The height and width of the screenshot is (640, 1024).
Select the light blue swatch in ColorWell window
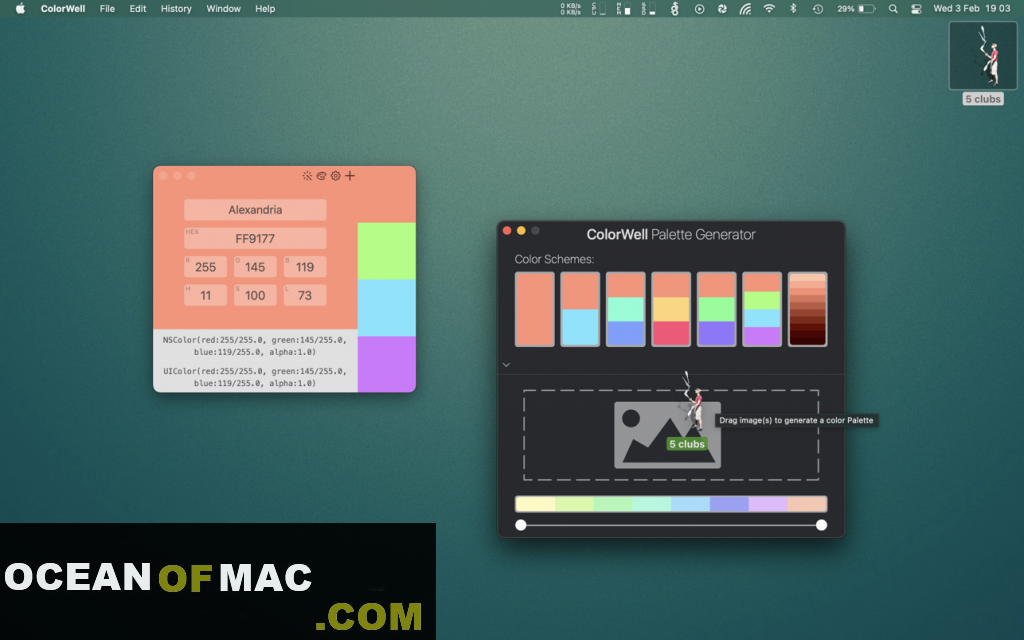pyautogui.click(x=387, y=308)
